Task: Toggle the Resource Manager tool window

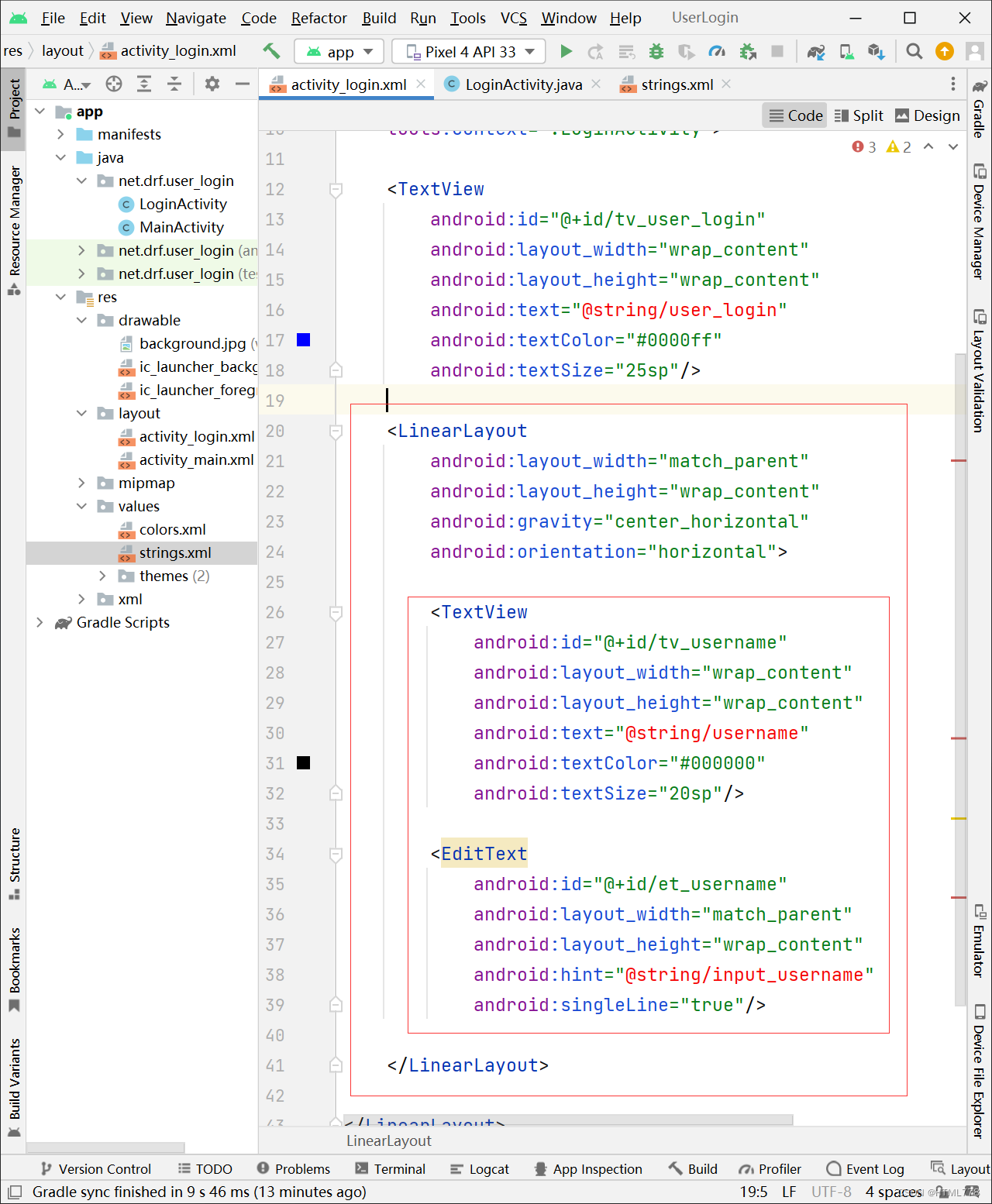Action: click(x=14, y=231)
